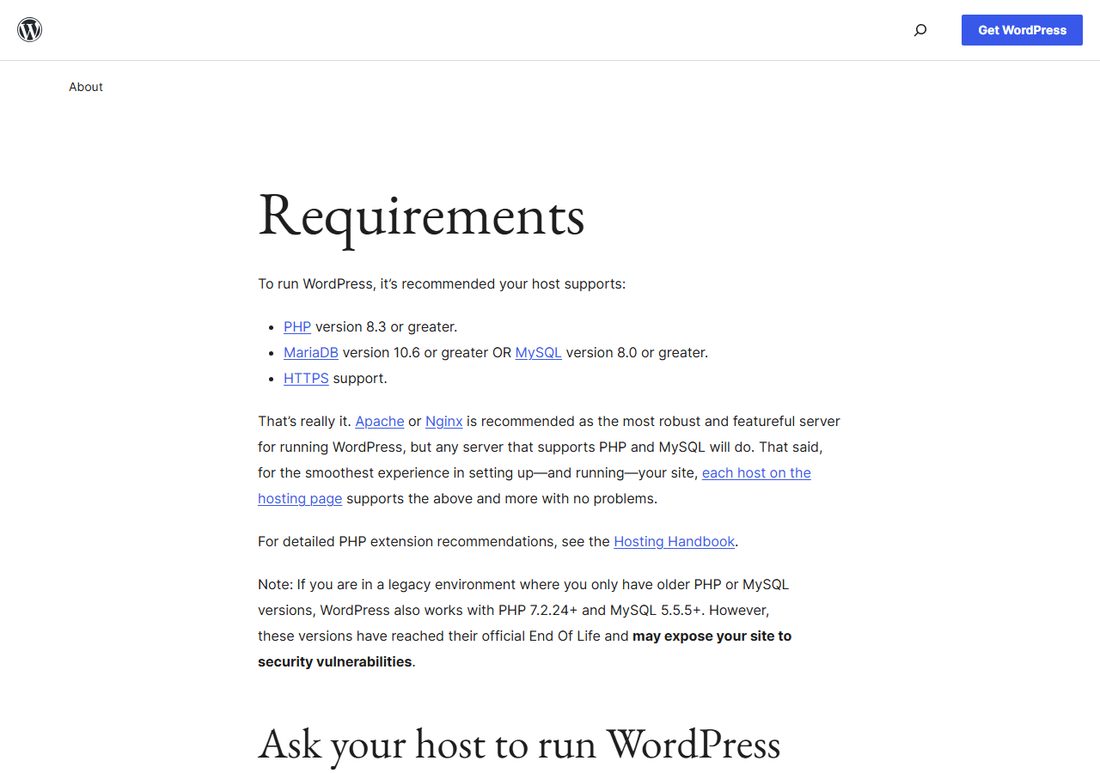Viewport: 1100px width, 773px height.
Task: Open the Apache link
Action: pyautogui.click(x=380, y=422)
